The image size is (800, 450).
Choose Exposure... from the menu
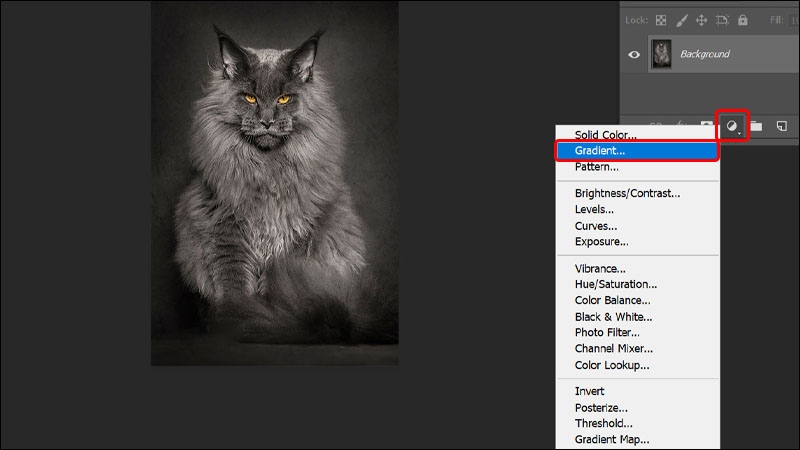point(637,241)
